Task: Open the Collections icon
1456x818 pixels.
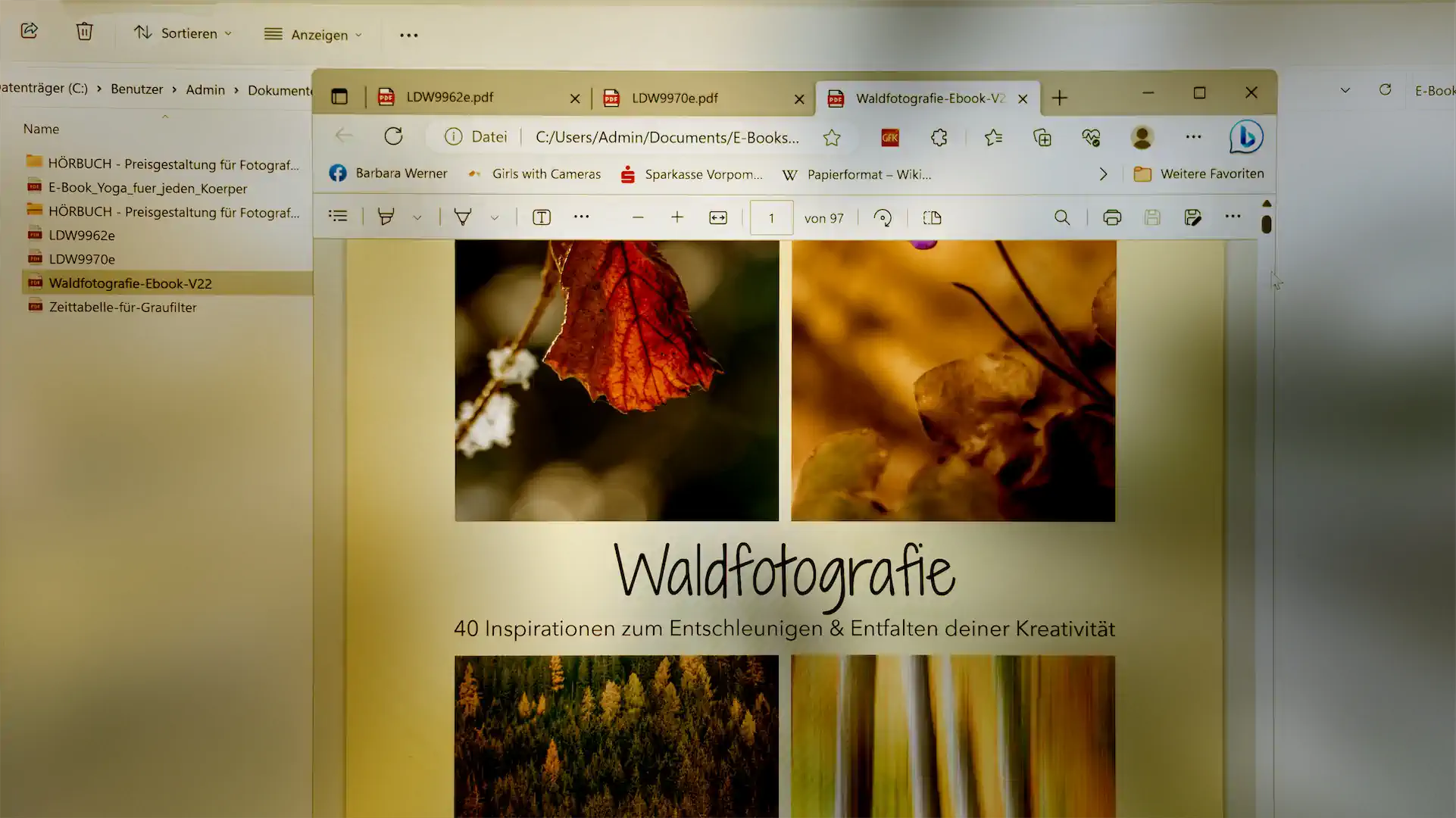Action: click(x=1042, y=137)
